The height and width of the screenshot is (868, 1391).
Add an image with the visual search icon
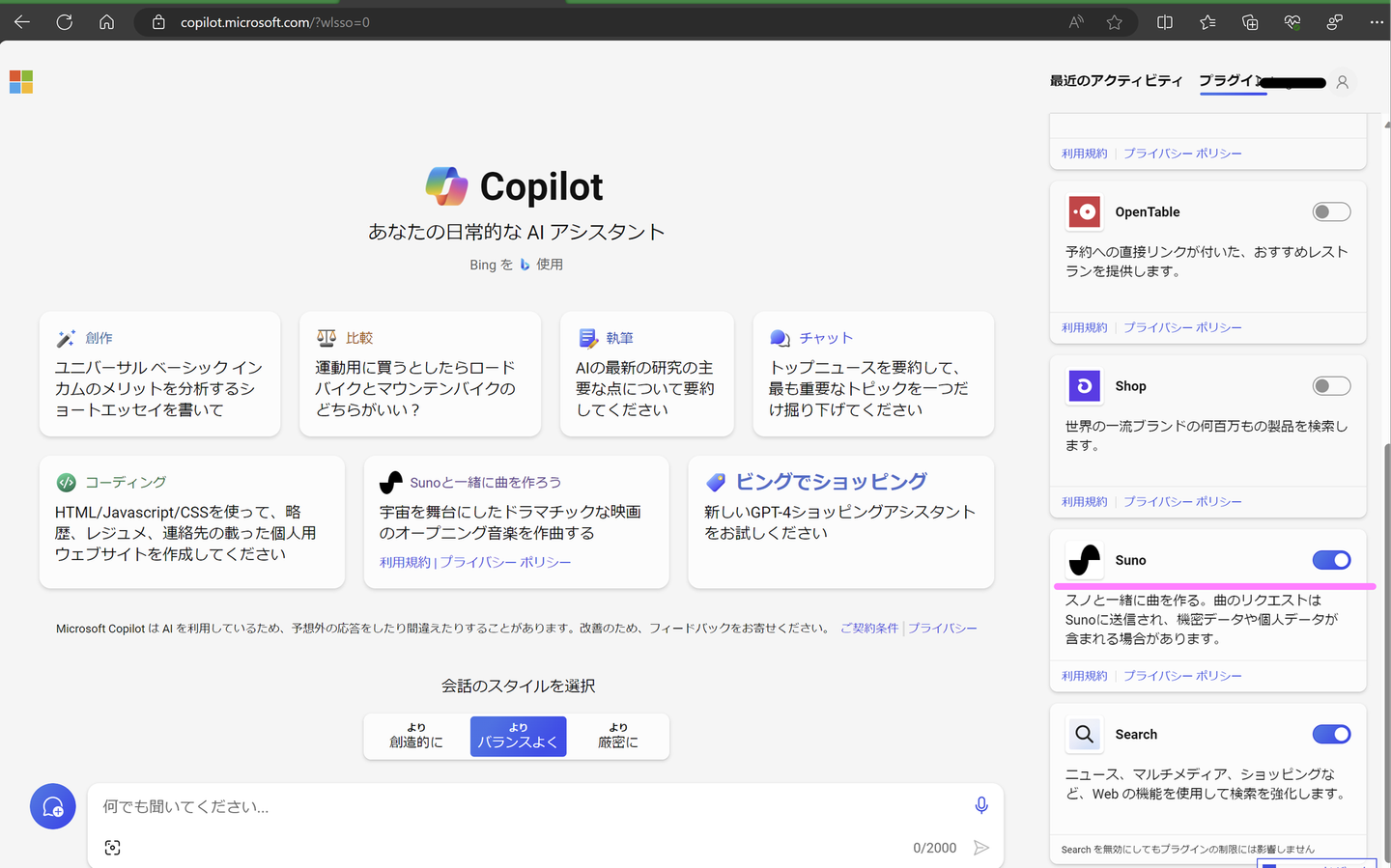point(113,848)
